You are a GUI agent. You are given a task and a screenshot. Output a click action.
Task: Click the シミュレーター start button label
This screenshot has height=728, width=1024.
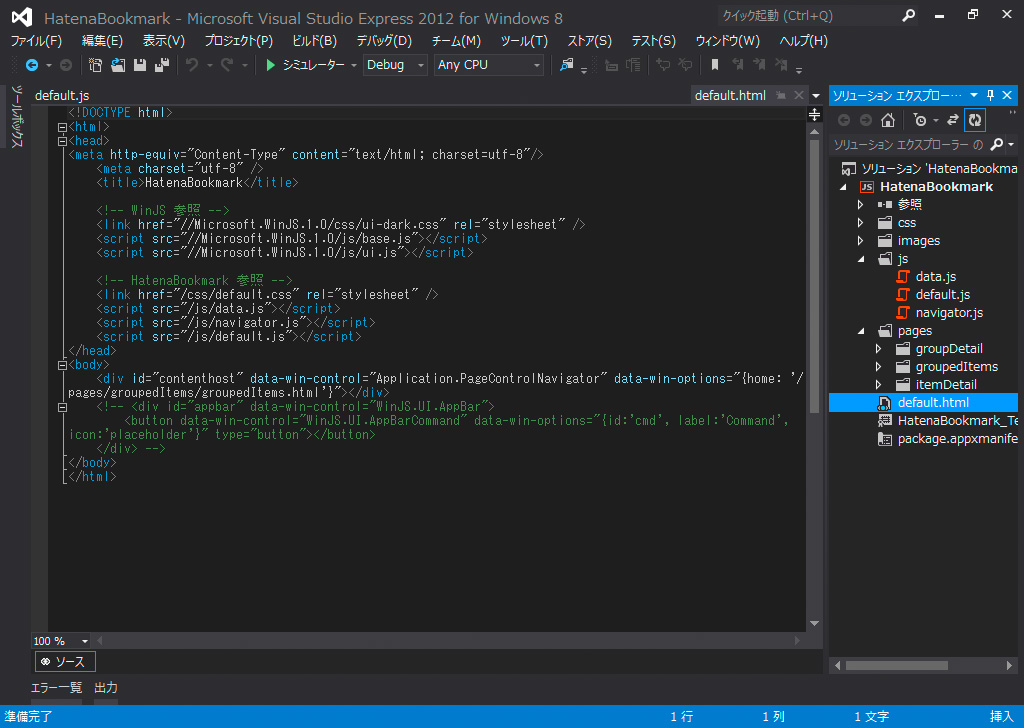[313, 65]
